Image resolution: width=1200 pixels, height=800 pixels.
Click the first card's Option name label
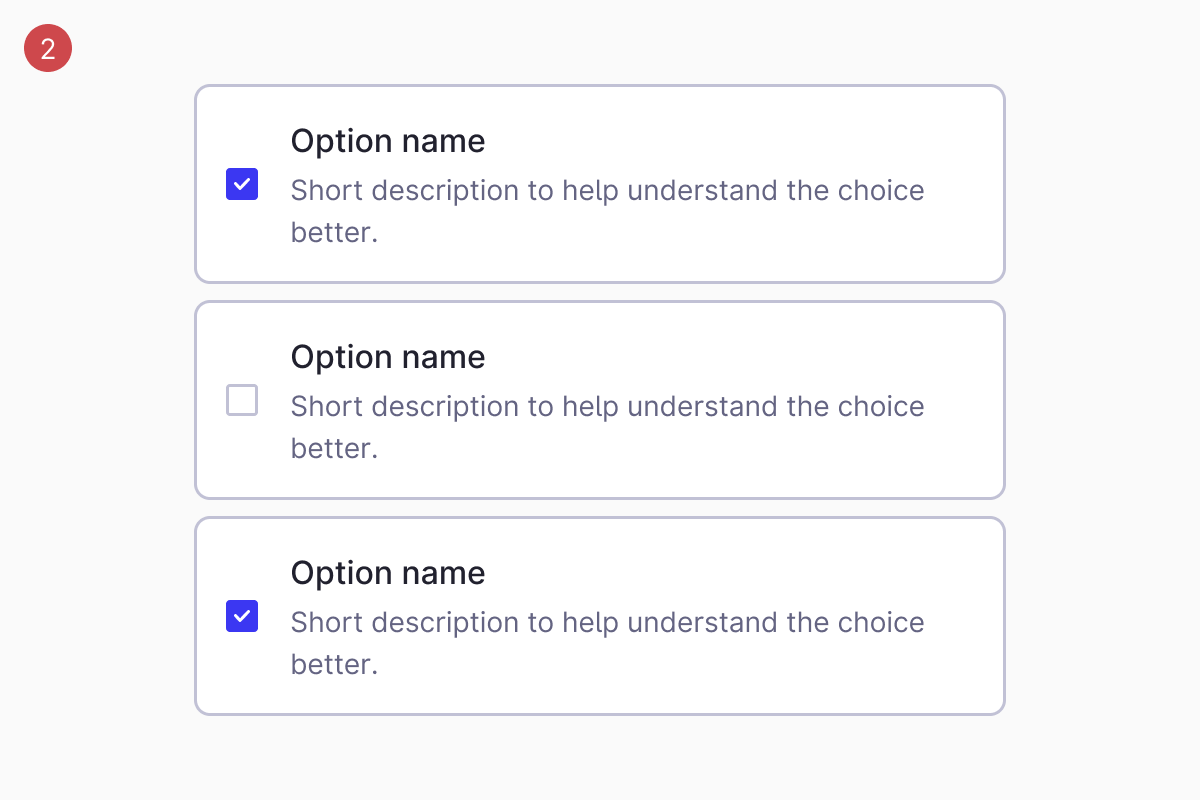tap(387, 140)
